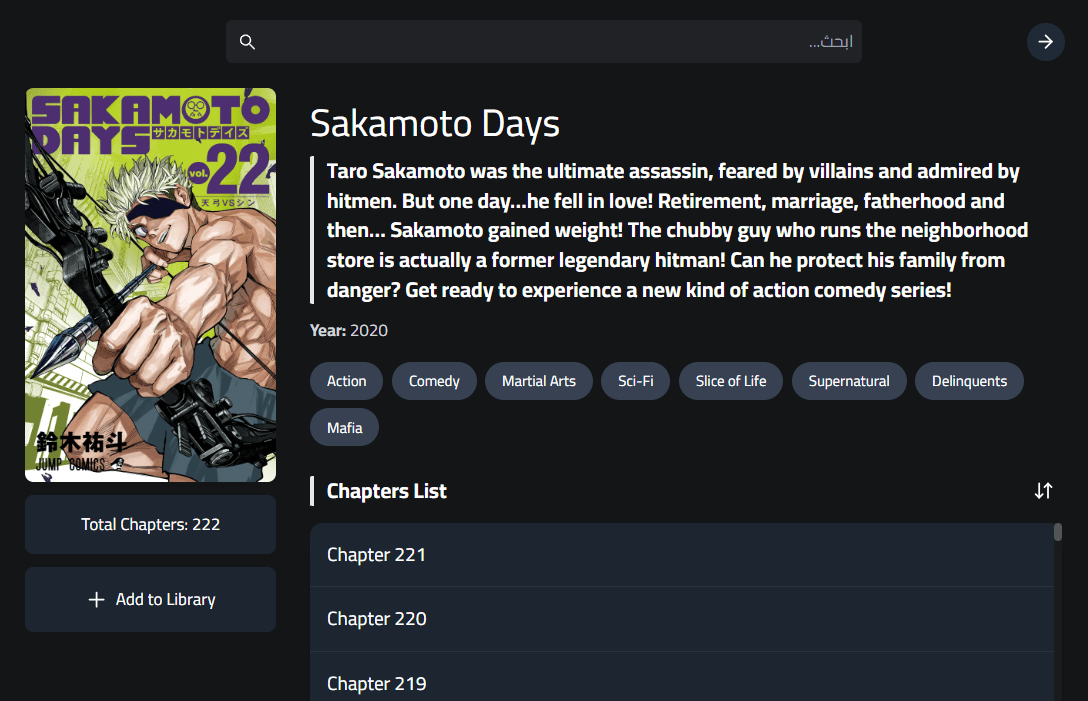Open Chapter 219
The width and height of the screenshot is (1088, 701).
682,683
